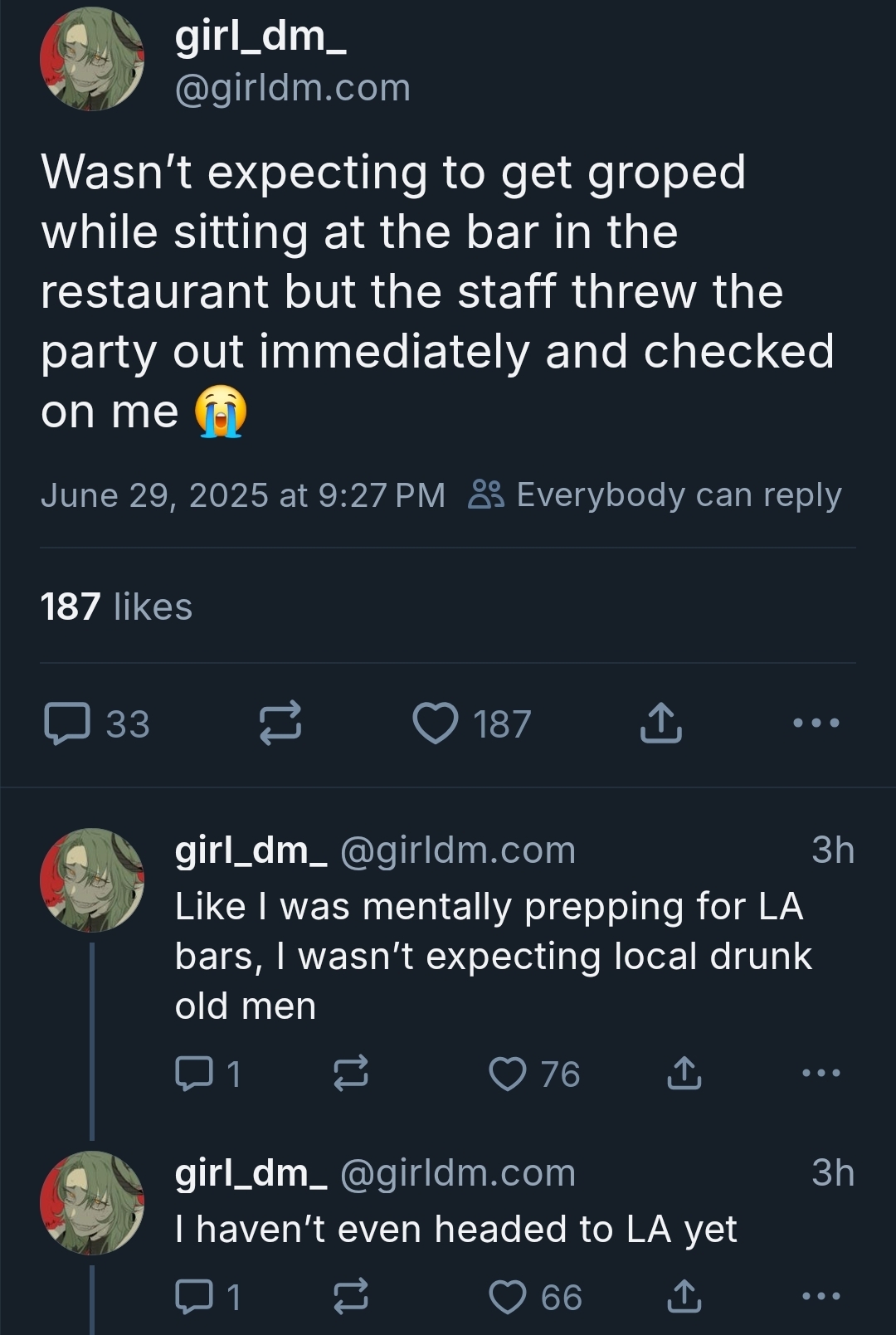The height and width of the screenshot is (1335, 896).
Task: Share the 'local drunk old men' reply
Action: (x=684, y=1073)
